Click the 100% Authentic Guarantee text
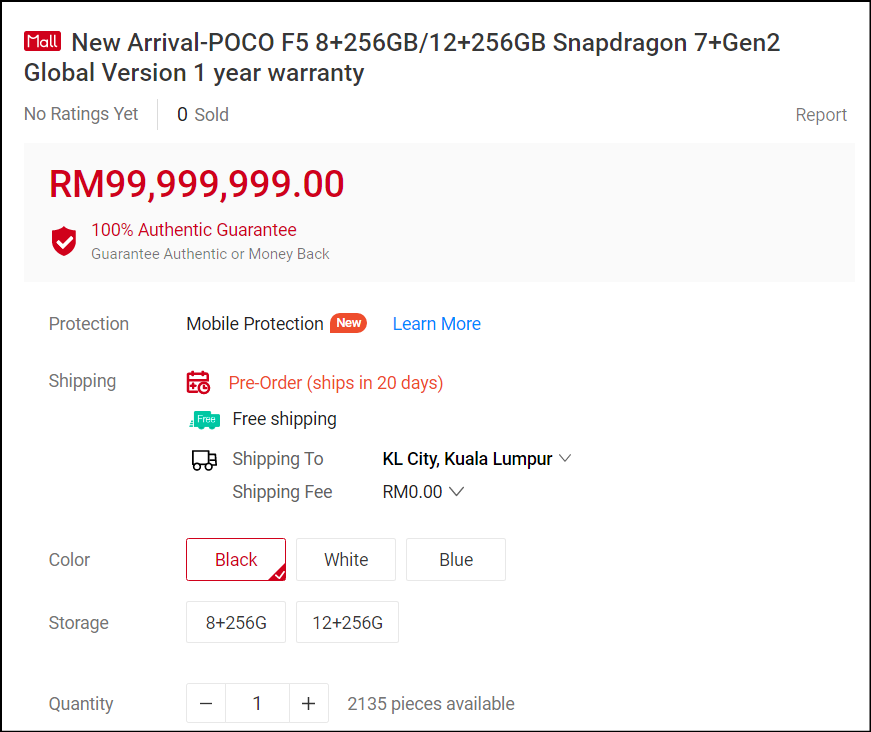 [194, 229]
